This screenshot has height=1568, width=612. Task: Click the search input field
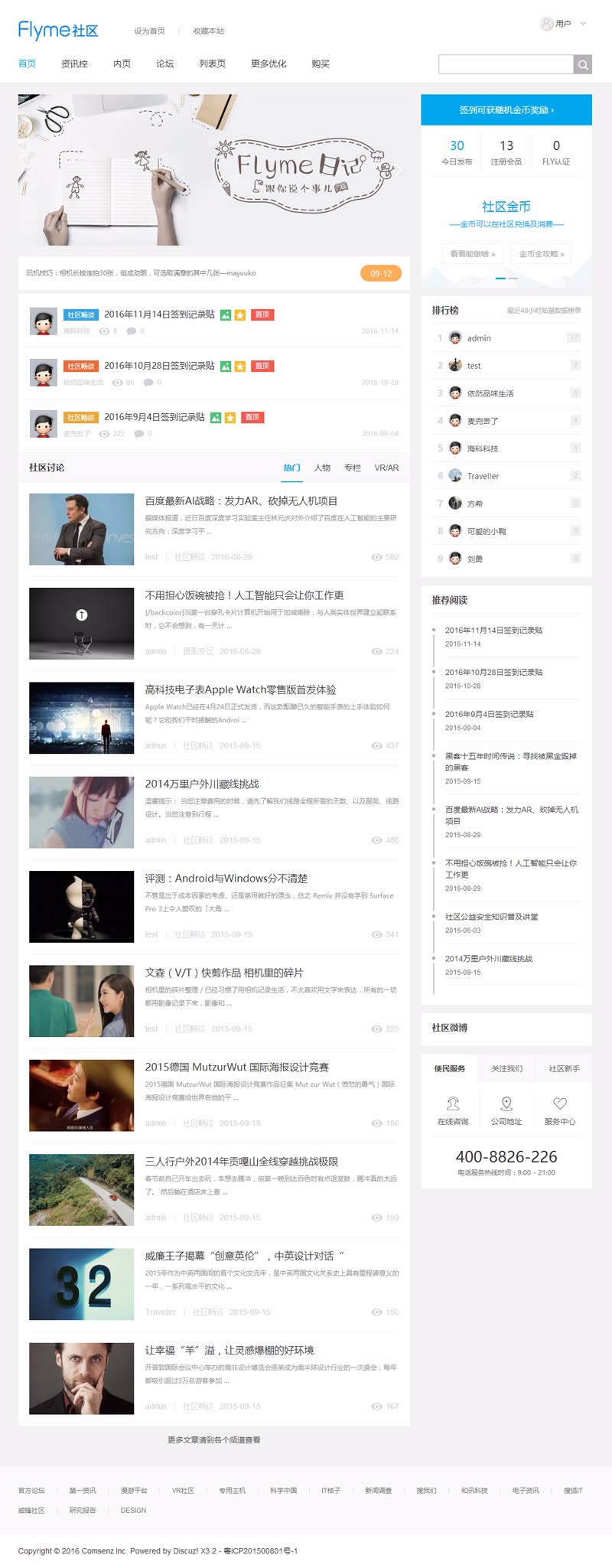506,64
